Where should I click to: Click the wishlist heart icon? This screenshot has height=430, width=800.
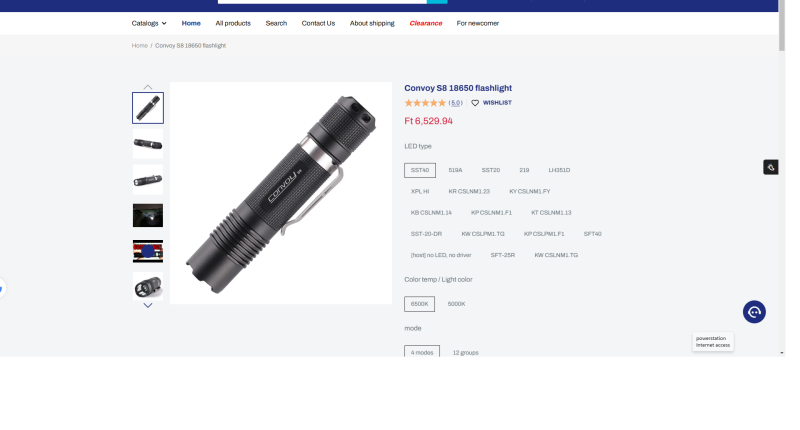click(474, 103)
